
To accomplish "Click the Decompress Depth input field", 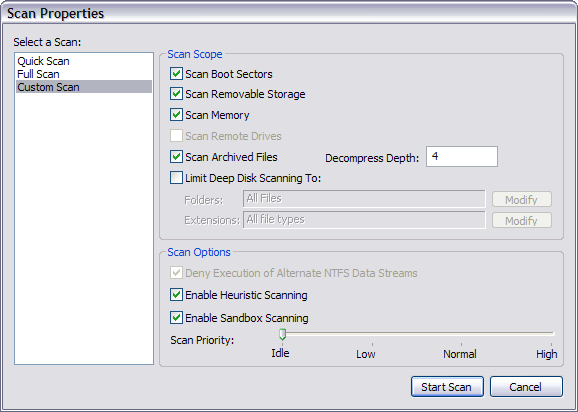I will click(462, 157).
